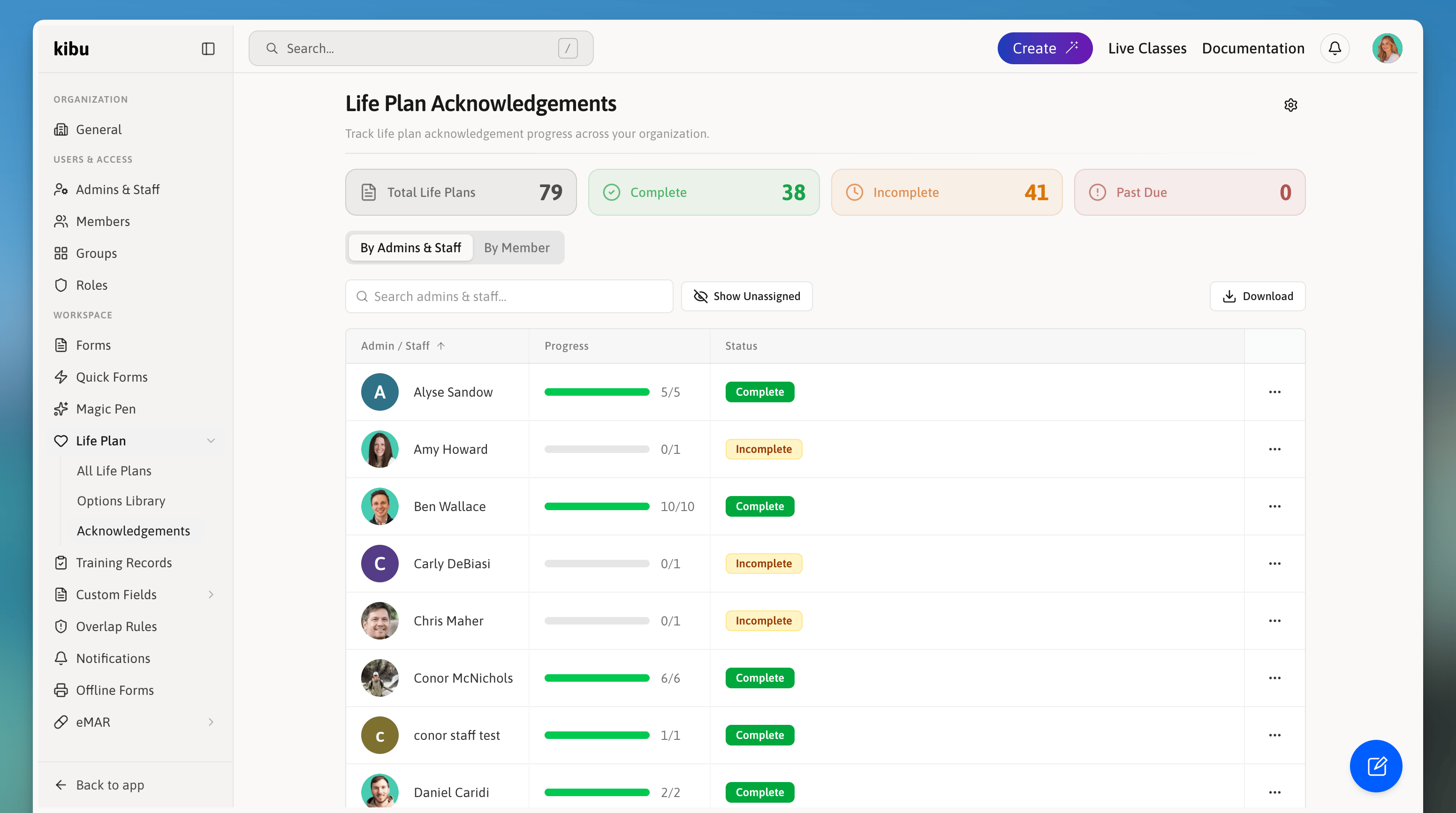The image size is (1456, 813).
Task: Focus the global Search field
Action: (x=421, y=48)
